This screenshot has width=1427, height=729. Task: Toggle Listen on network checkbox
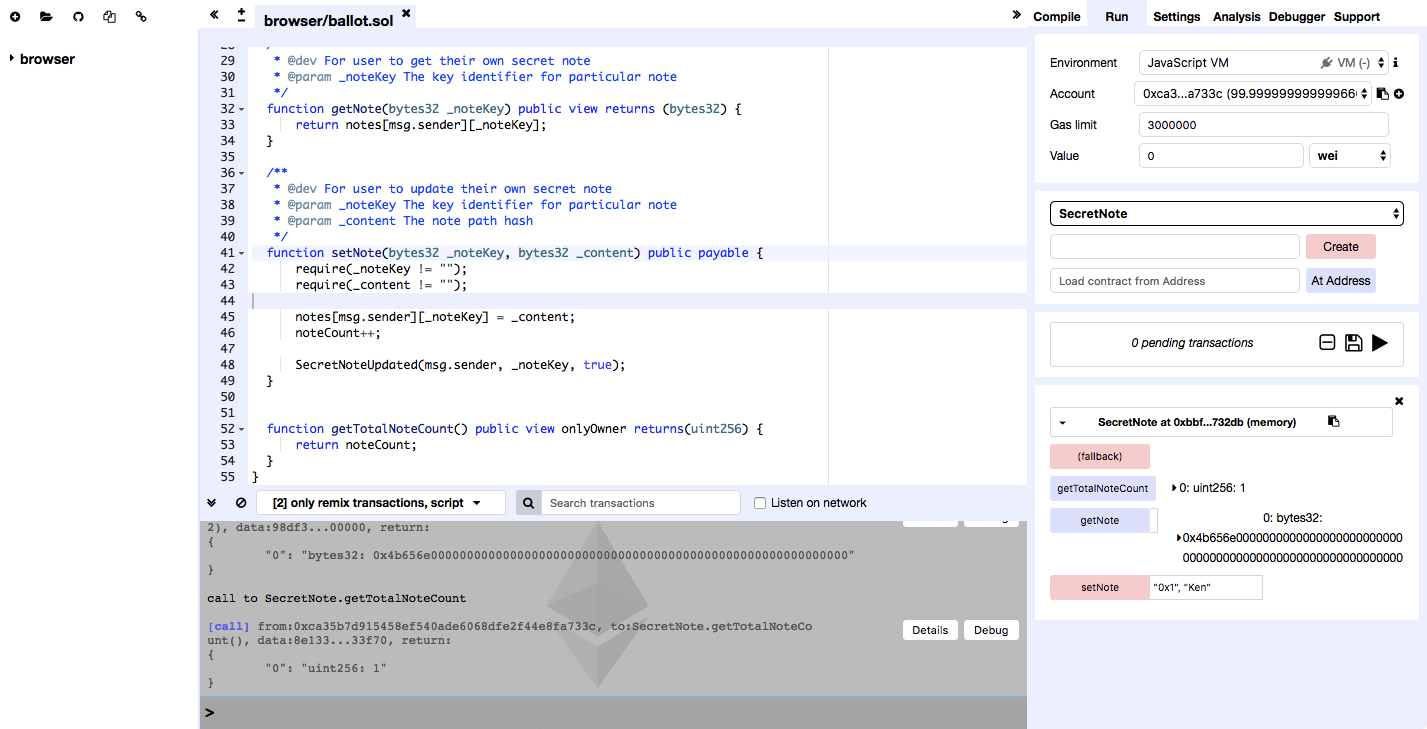point(760,503)
